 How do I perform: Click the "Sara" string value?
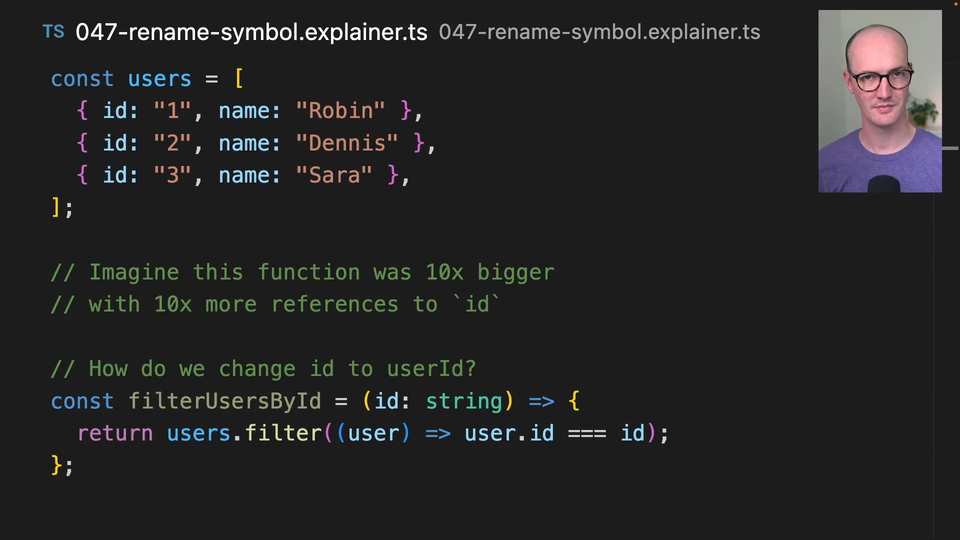point(334,175)
